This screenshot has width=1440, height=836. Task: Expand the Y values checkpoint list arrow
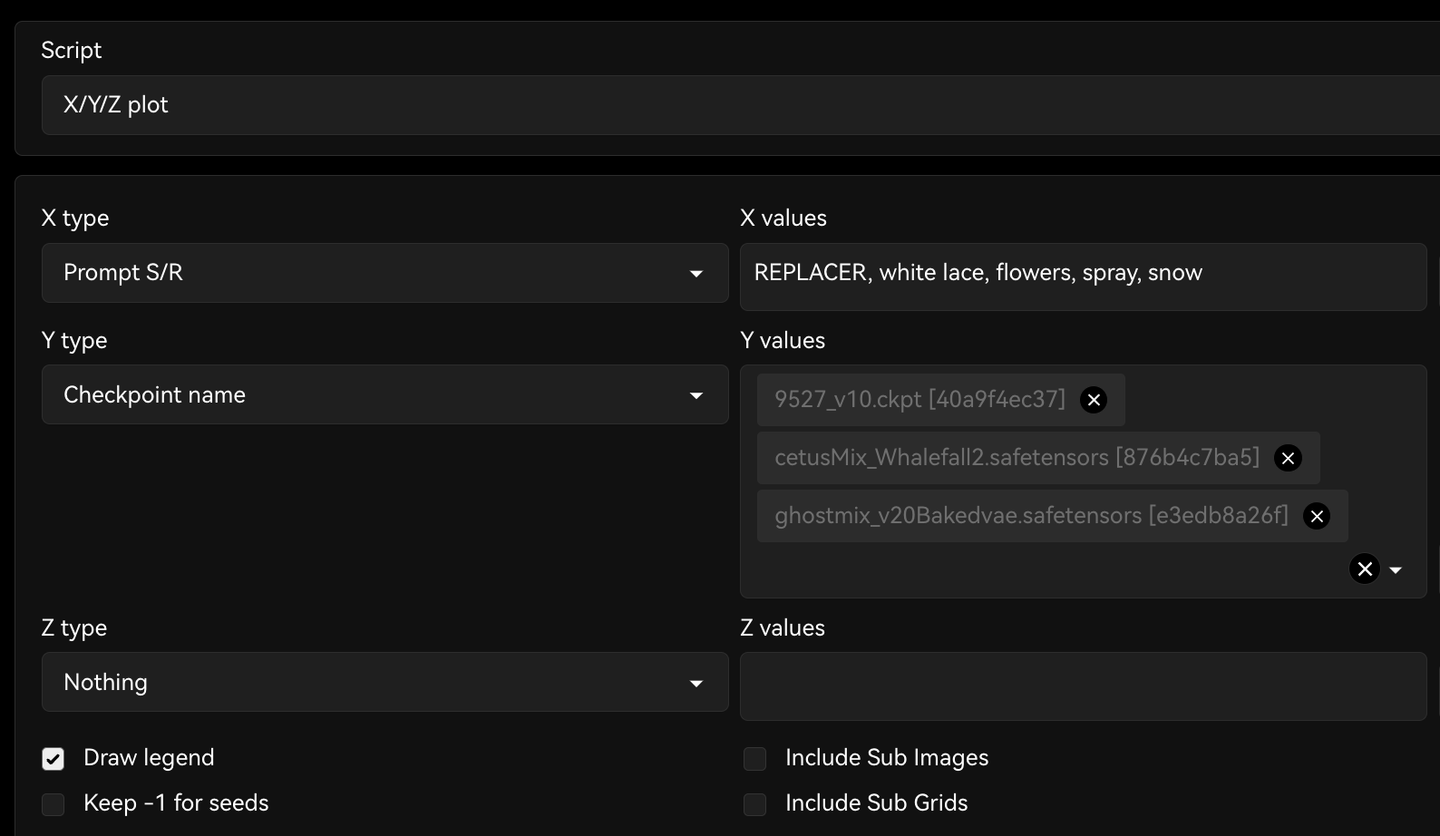coord(1396,570)
